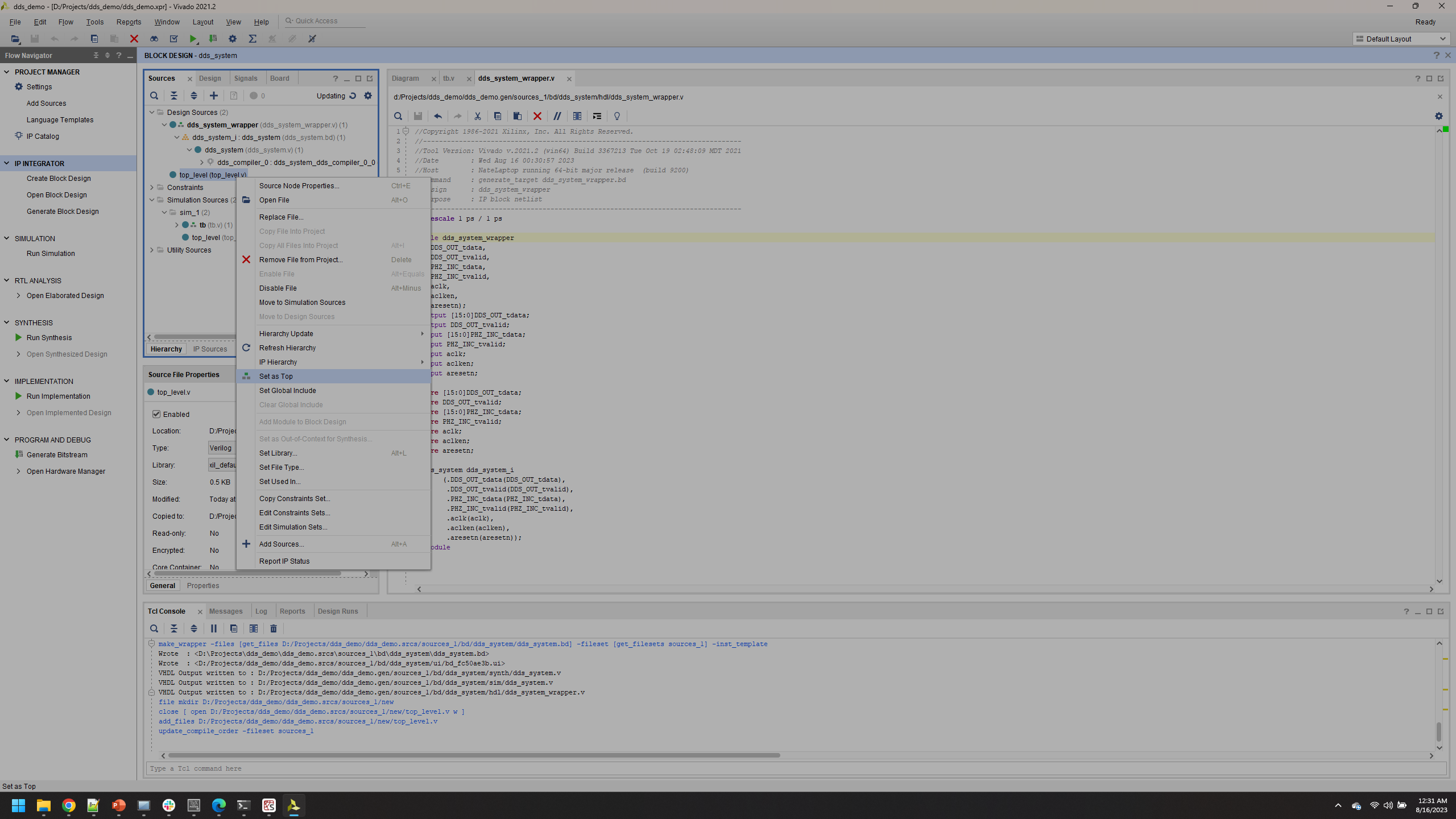Image resolution: width=1456 pixels, height=819 pixels.
Task: Click Run Implementation in Flow Navigator
Action: click(x=58, y=396)
